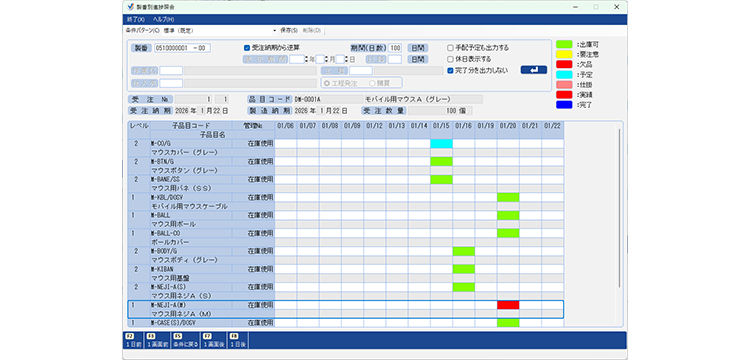This screenshot has width=750, height=360.
Task: Click the blue 完了 legend swatch
Action: click(564, 105)
